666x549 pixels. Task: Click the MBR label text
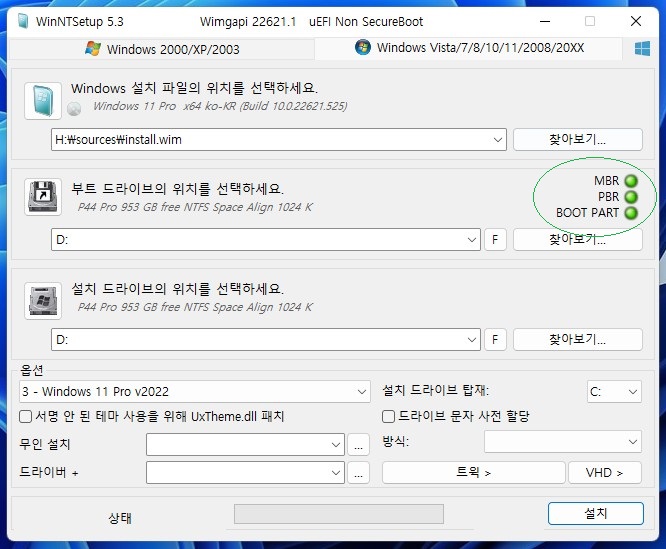click(607, 181)
